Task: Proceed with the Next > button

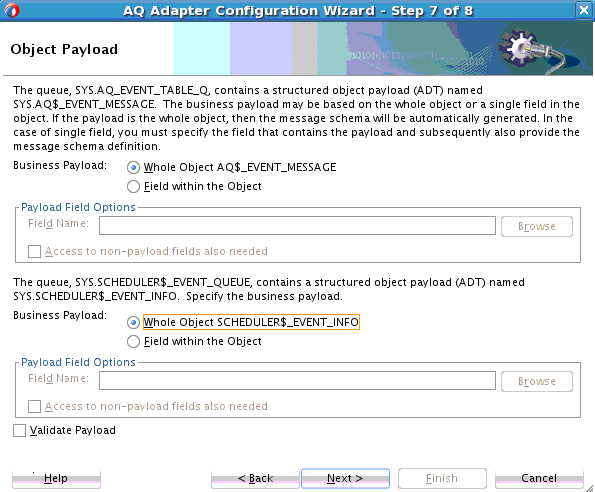Action: click(x=345, y=478)
